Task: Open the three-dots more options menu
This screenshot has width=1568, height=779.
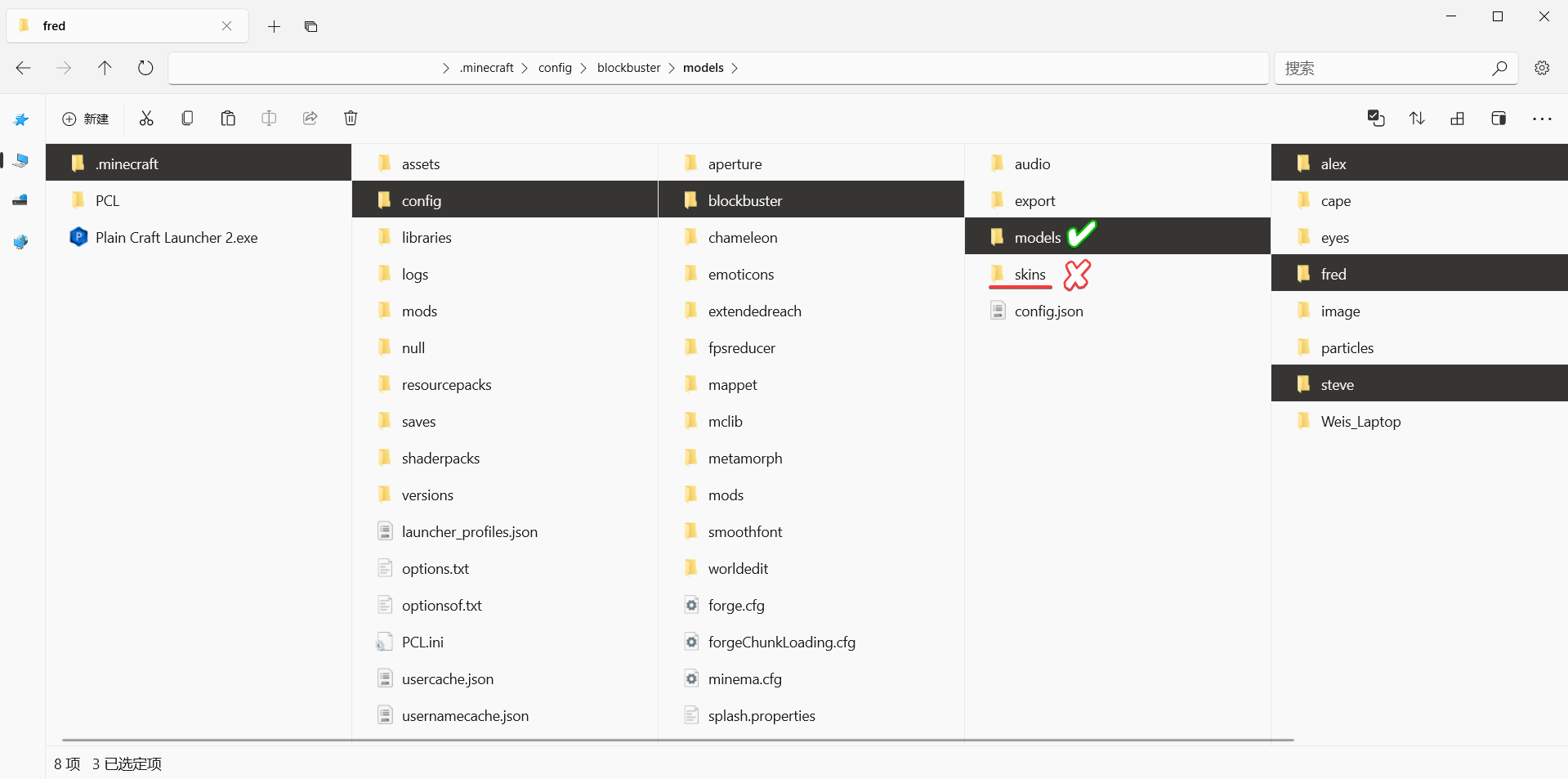Action: 1542,119
